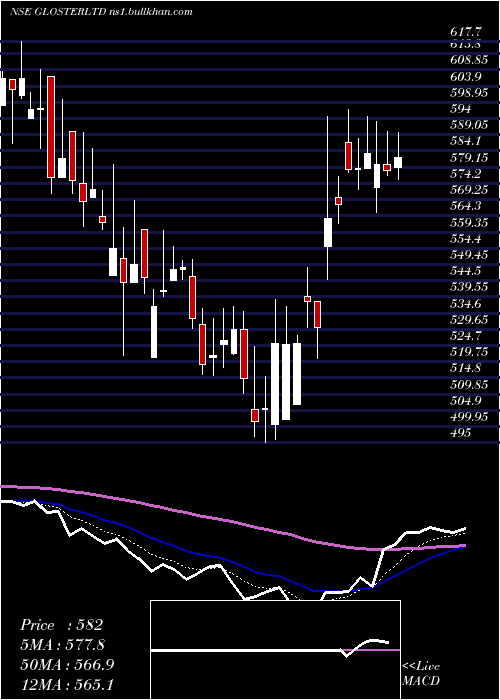
Task: Select the 584.1 price axis label
Action: 466,141
